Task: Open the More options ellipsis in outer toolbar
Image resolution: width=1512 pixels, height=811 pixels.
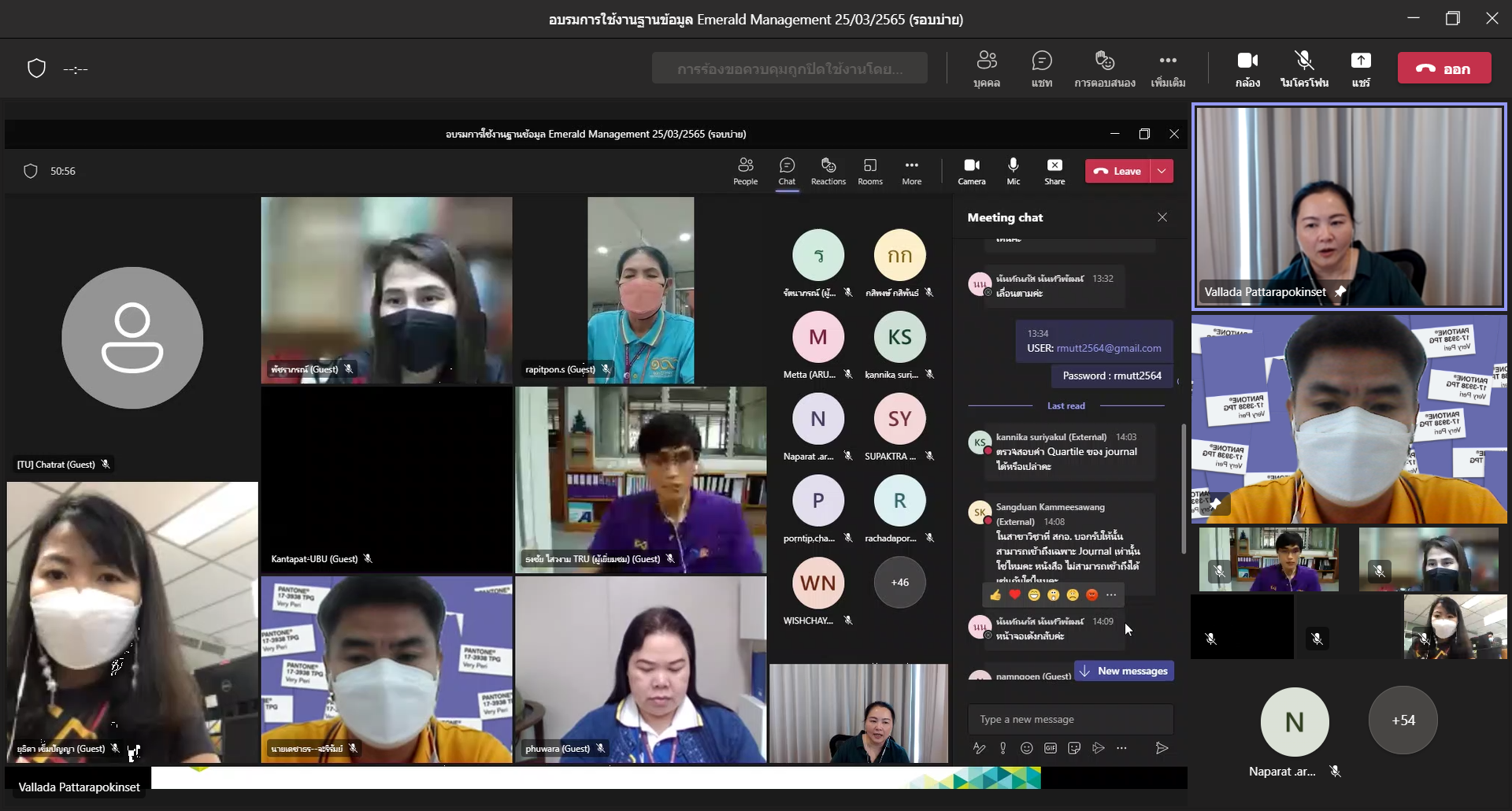Action: coord(1167,68)
